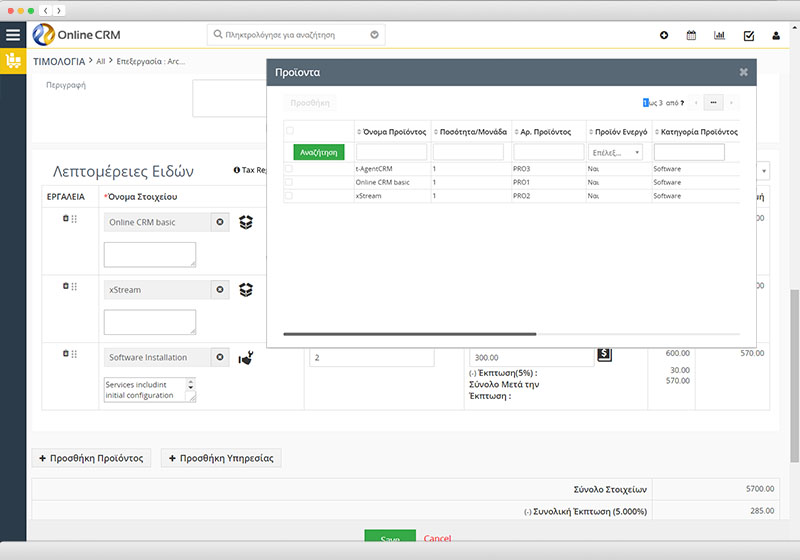The width and height of the screenshot is (800, 560).
Task: Focus the Περιγραφή description textarea
Action: point(230,98)
